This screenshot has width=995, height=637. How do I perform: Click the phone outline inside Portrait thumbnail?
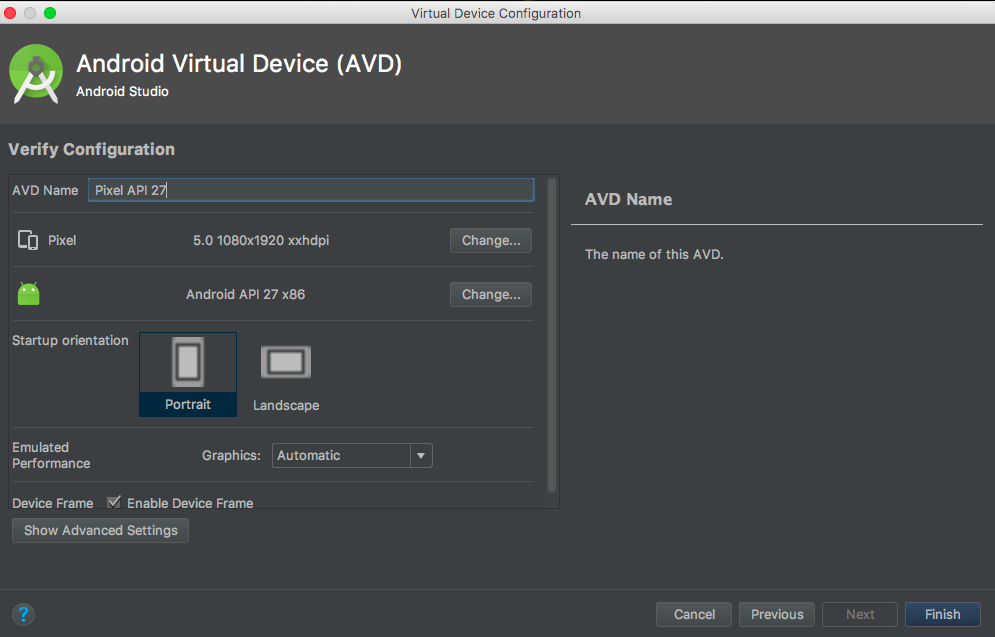click(188, 362)
